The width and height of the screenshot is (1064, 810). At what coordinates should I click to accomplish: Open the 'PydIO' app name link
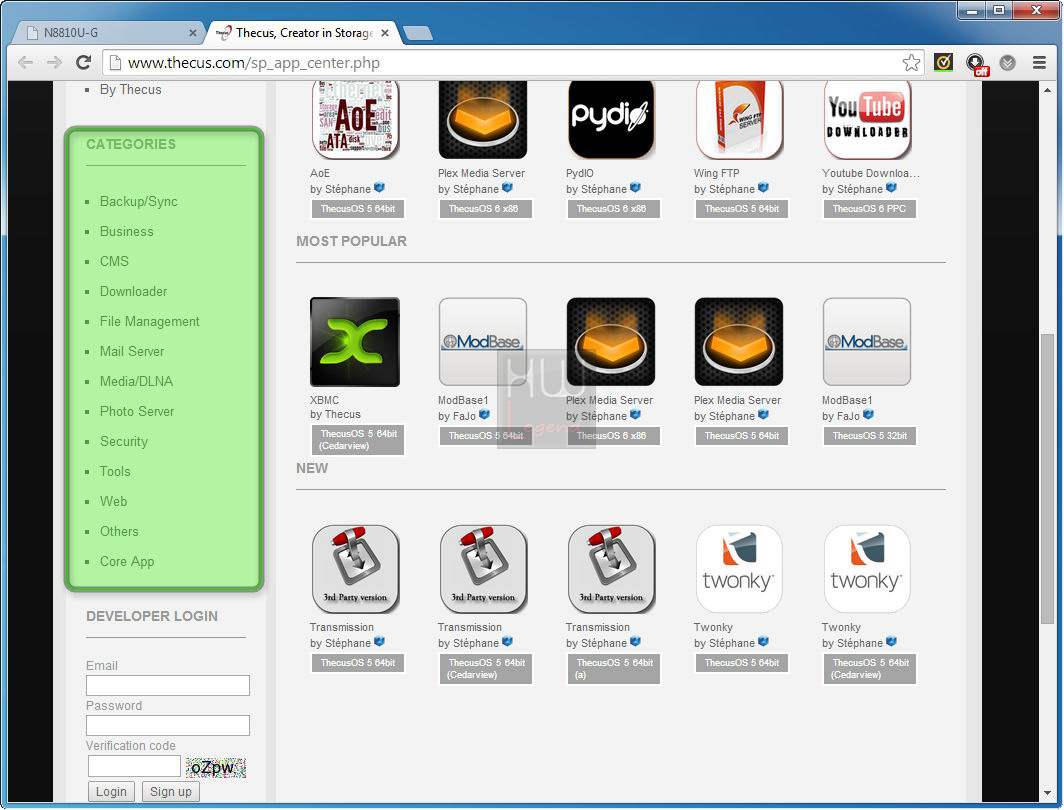point(580,173)
